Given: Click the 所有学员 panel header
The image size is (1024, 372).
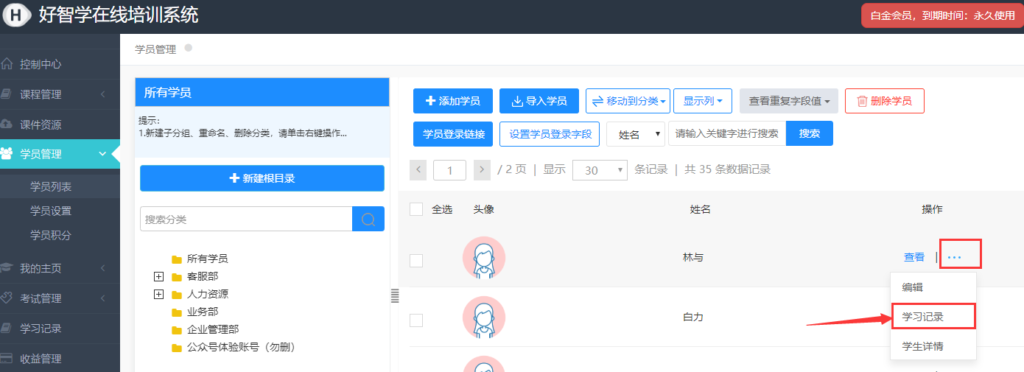Looking at the screenshot, I should click(262, 93).
